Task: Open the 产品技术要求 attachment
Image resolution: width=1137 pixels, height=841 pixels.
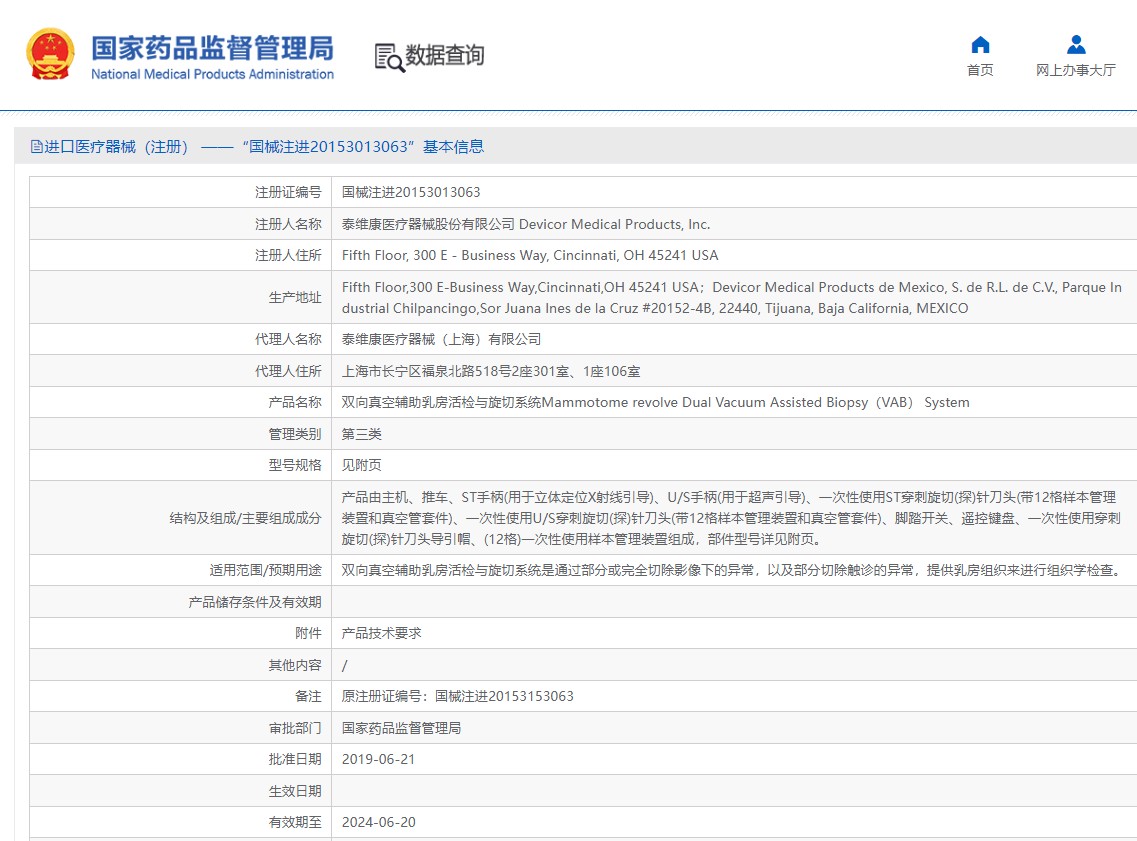Action: click(381, 634)
